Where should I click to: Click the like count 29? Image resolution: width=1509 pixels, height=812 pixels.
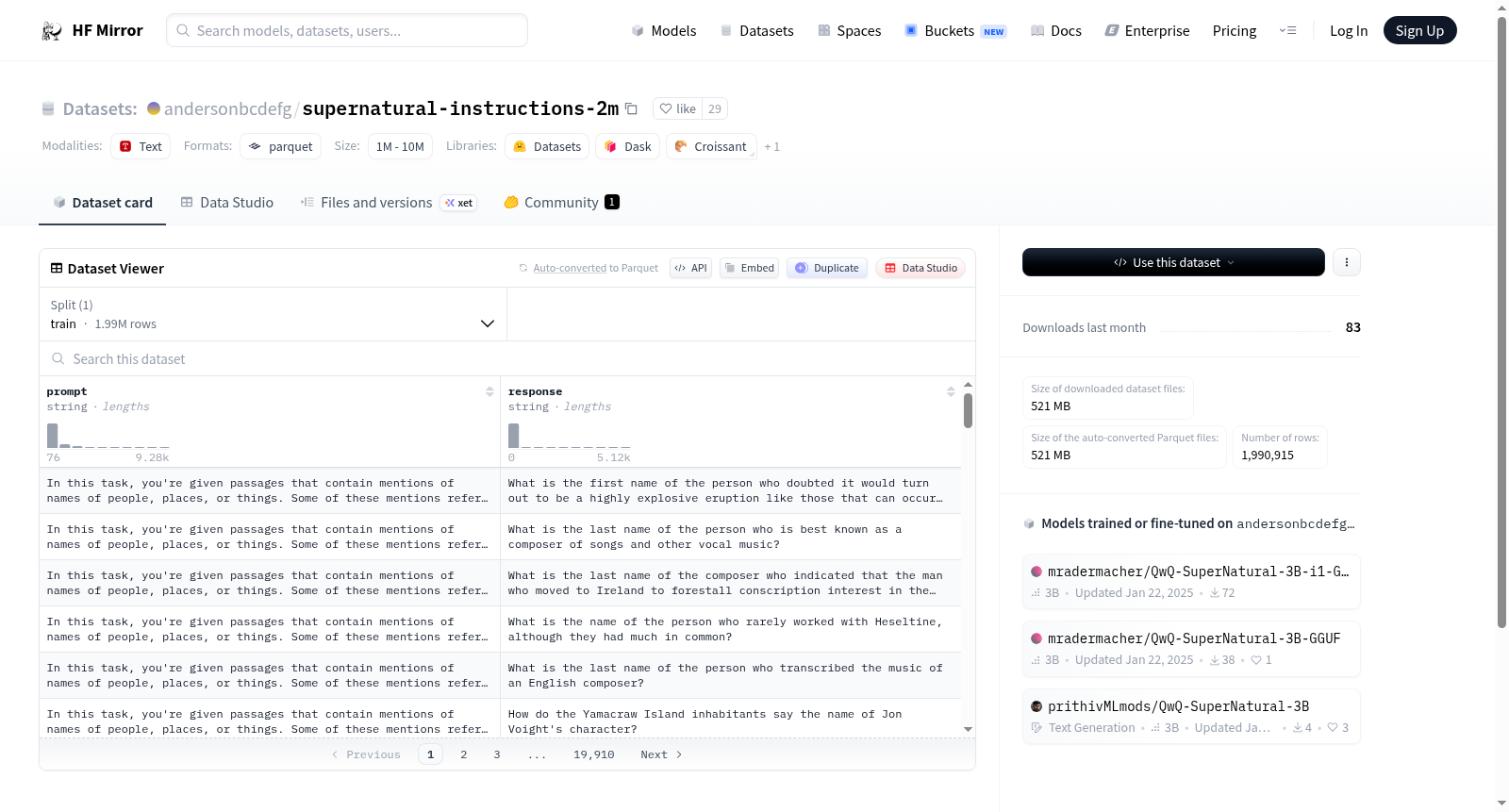coord(715,108)
